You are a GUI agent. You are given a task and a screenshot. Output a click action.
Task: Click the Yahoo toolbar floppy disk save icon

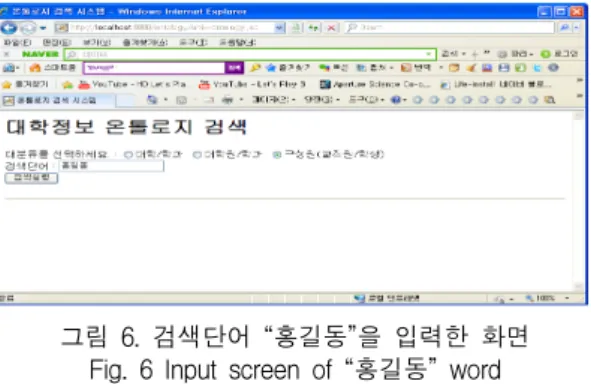(504, 68)
